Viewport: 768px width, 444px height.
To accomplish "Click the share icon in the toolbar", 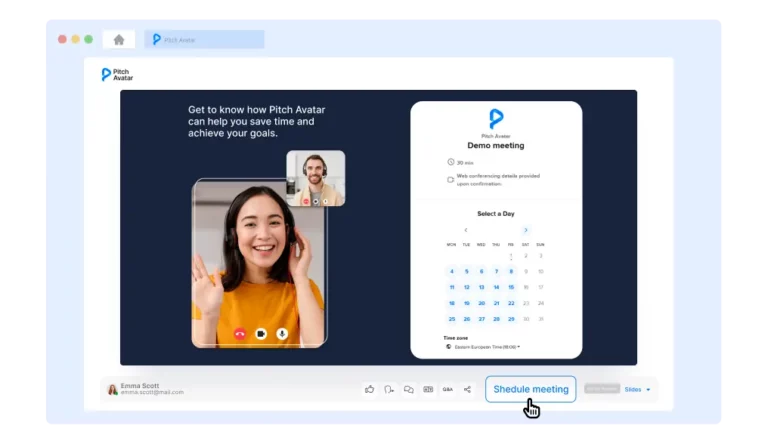I will point(467,389).
